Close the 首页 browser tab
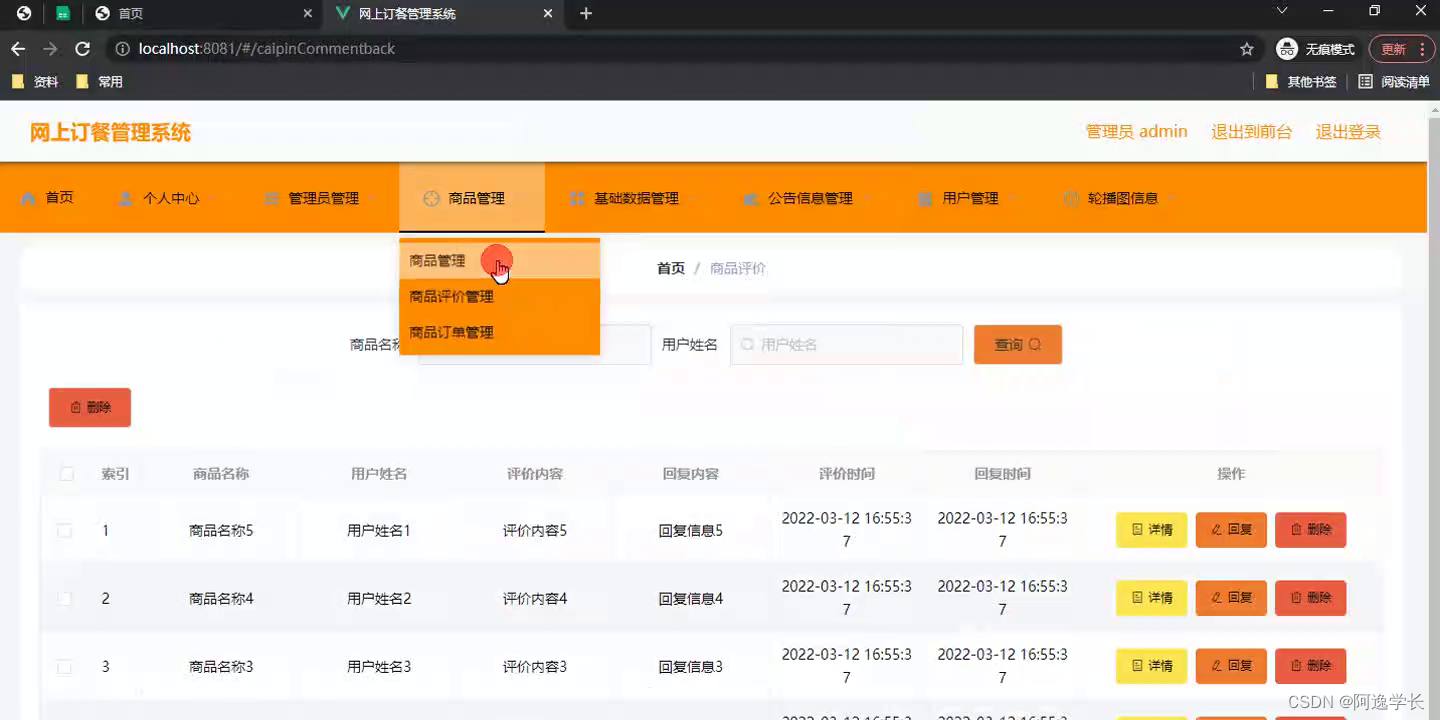This screenshot has width=1440, height=720. pos(309,14)
